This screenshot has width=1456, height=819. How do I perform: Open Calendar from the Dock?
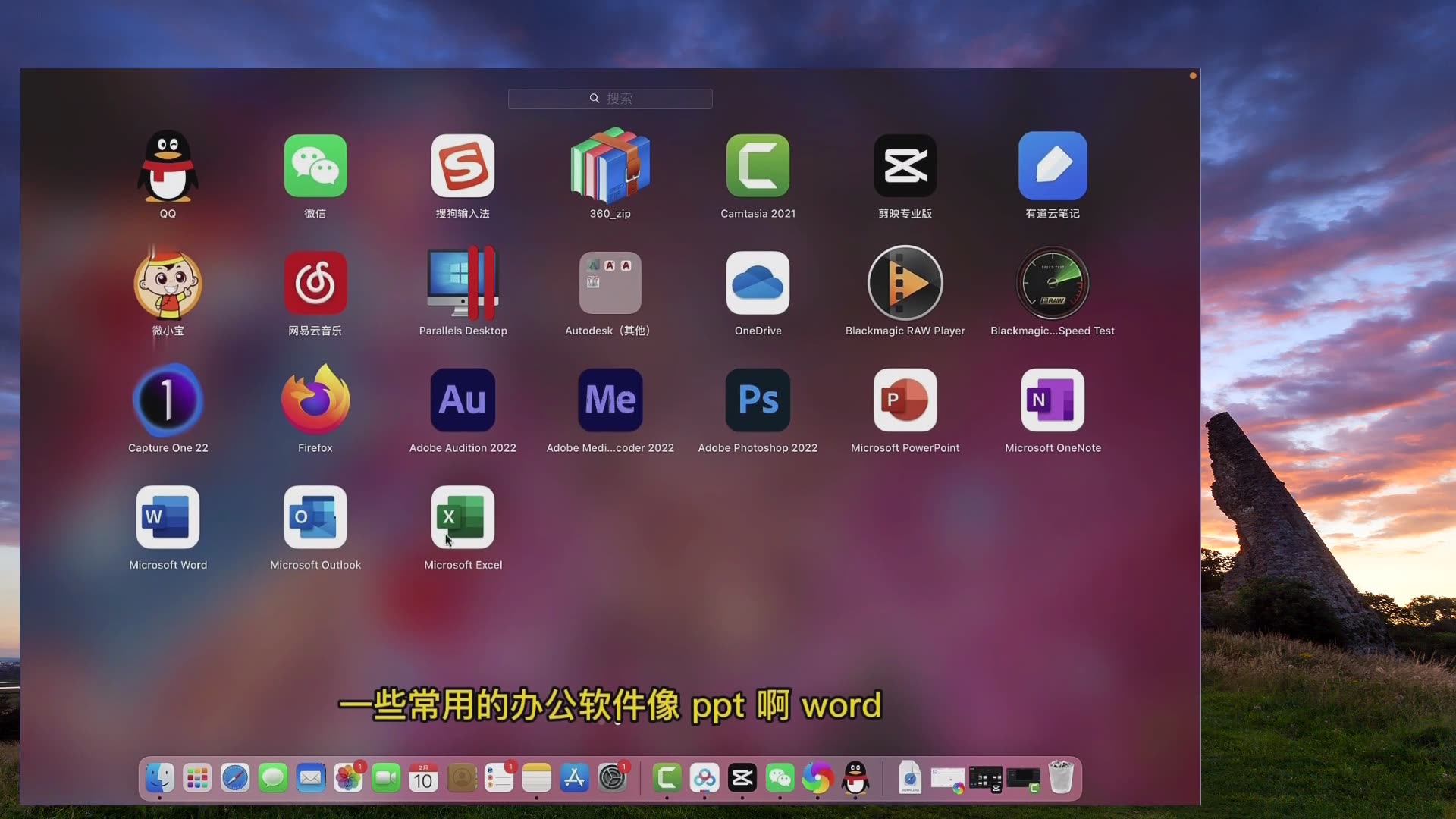pyautogui.click(x=423, y=778)
